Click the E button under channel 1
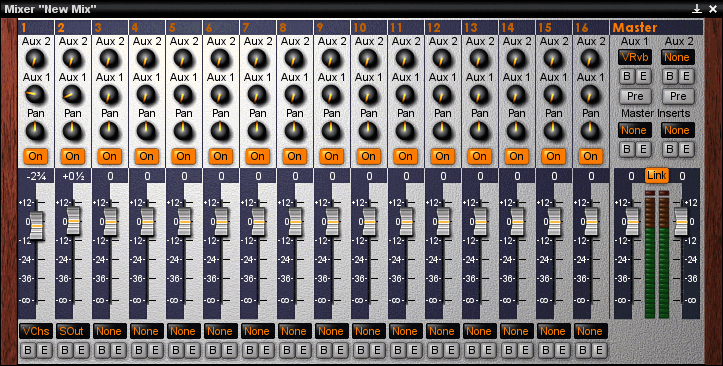 click(x=44, y=350)
